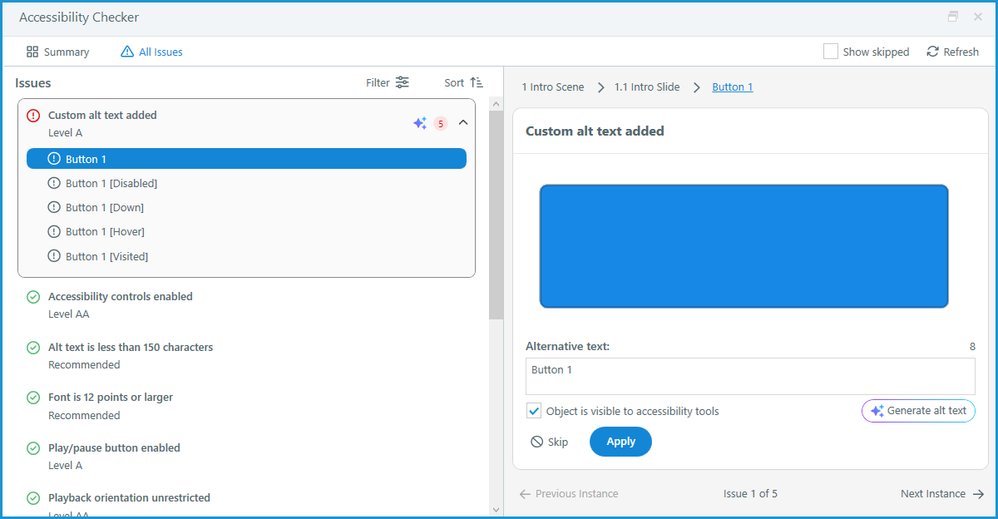Click the 1 Intro Scene breadcrumb
The width and height of the screenshot is (998, 519).
[553, 87]
